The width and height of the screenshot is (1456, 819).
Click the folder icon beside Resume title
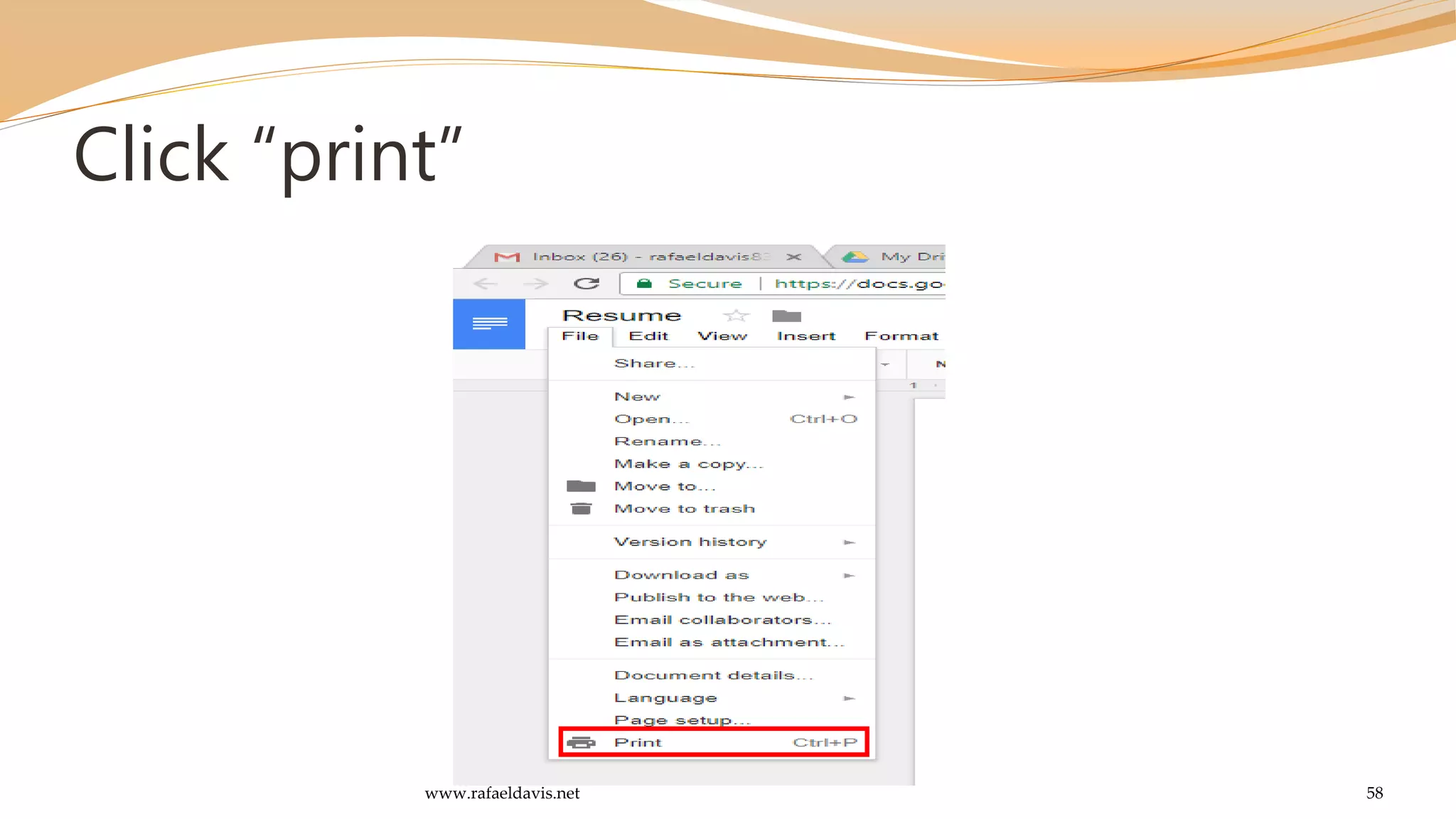[786, 316]
